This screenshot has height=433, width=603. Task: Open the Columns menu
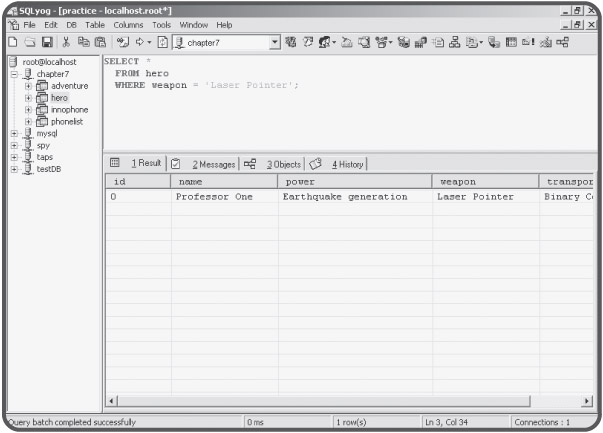click(x=129, y=24)
